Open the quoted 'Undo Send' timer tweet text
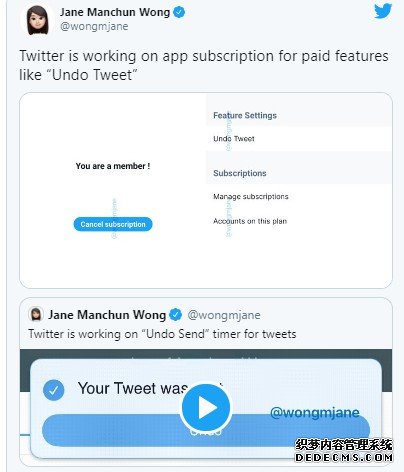The image size is (404, 472). (x=162, y=334)
